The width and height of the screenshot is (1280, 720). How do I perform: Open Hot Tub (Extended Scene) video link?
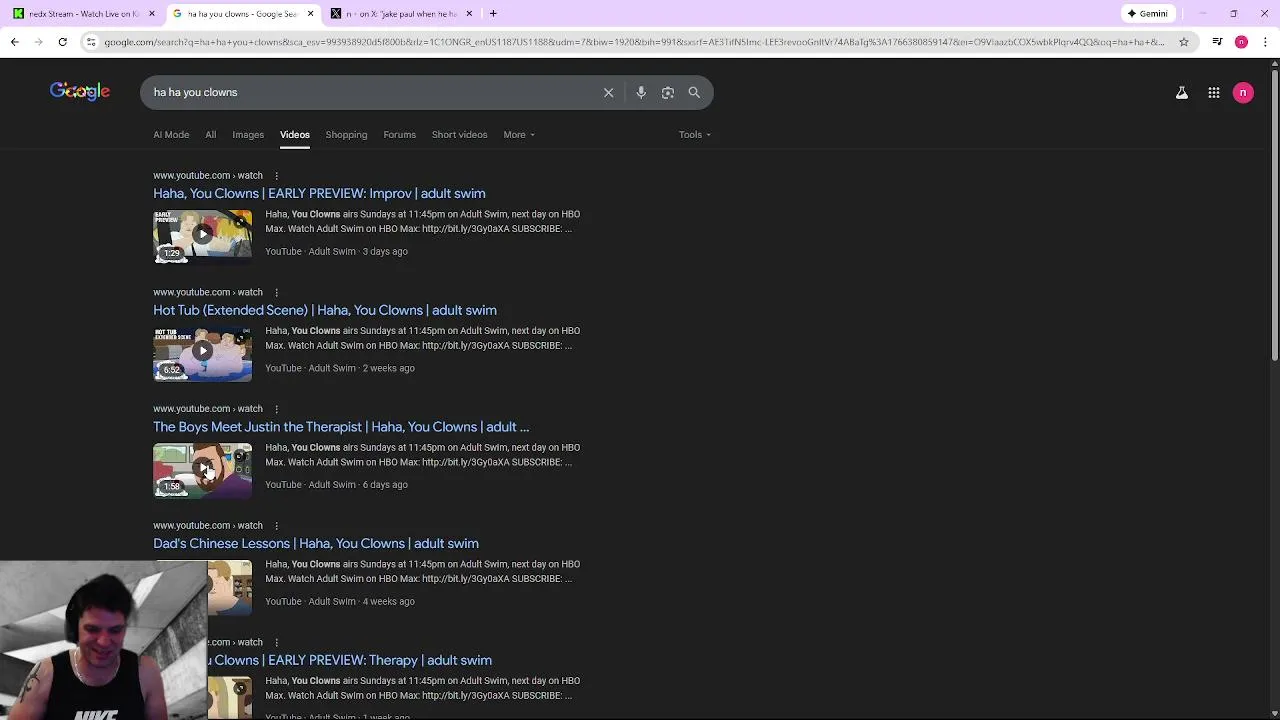click(x=325, y=310)
